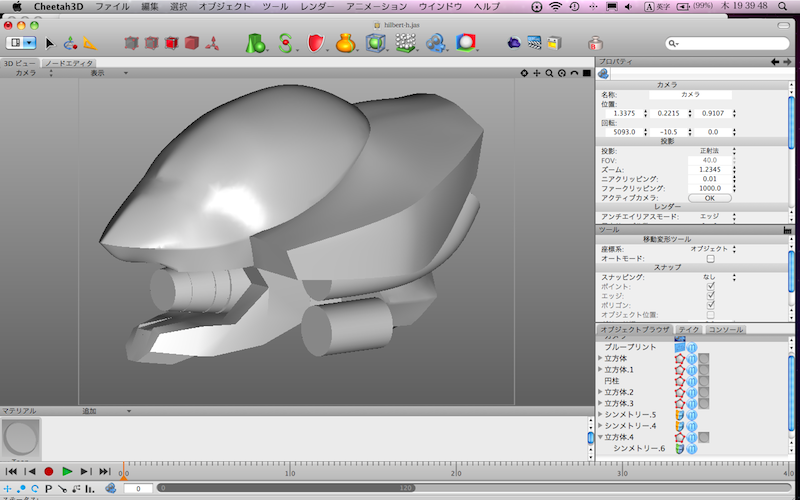Click the magnifier zoom icon in viewport
This screenshot has height=500, width=800.
[549, 73]
